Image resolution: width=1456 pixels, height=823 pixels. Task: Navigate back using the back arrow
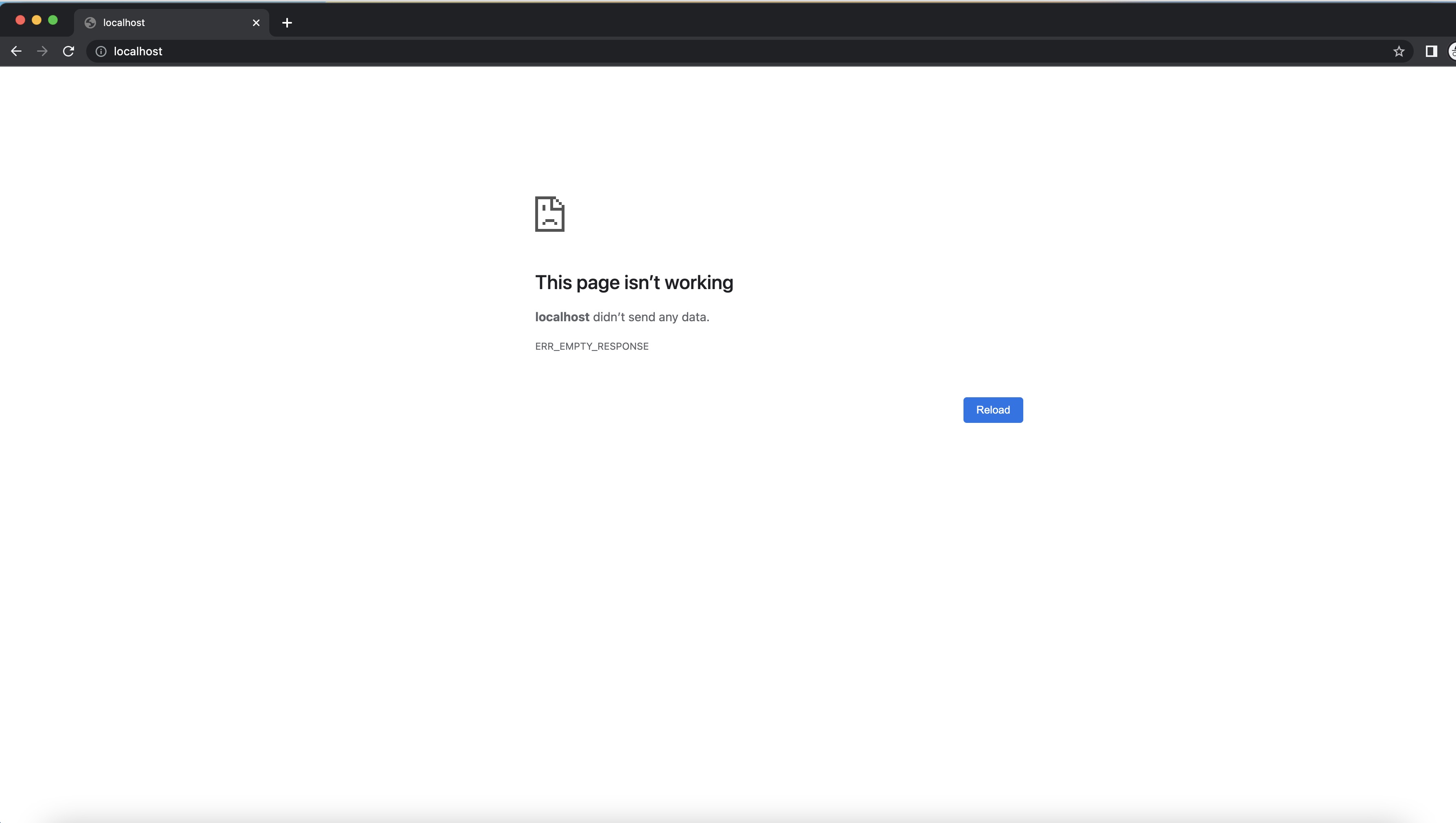16,51
